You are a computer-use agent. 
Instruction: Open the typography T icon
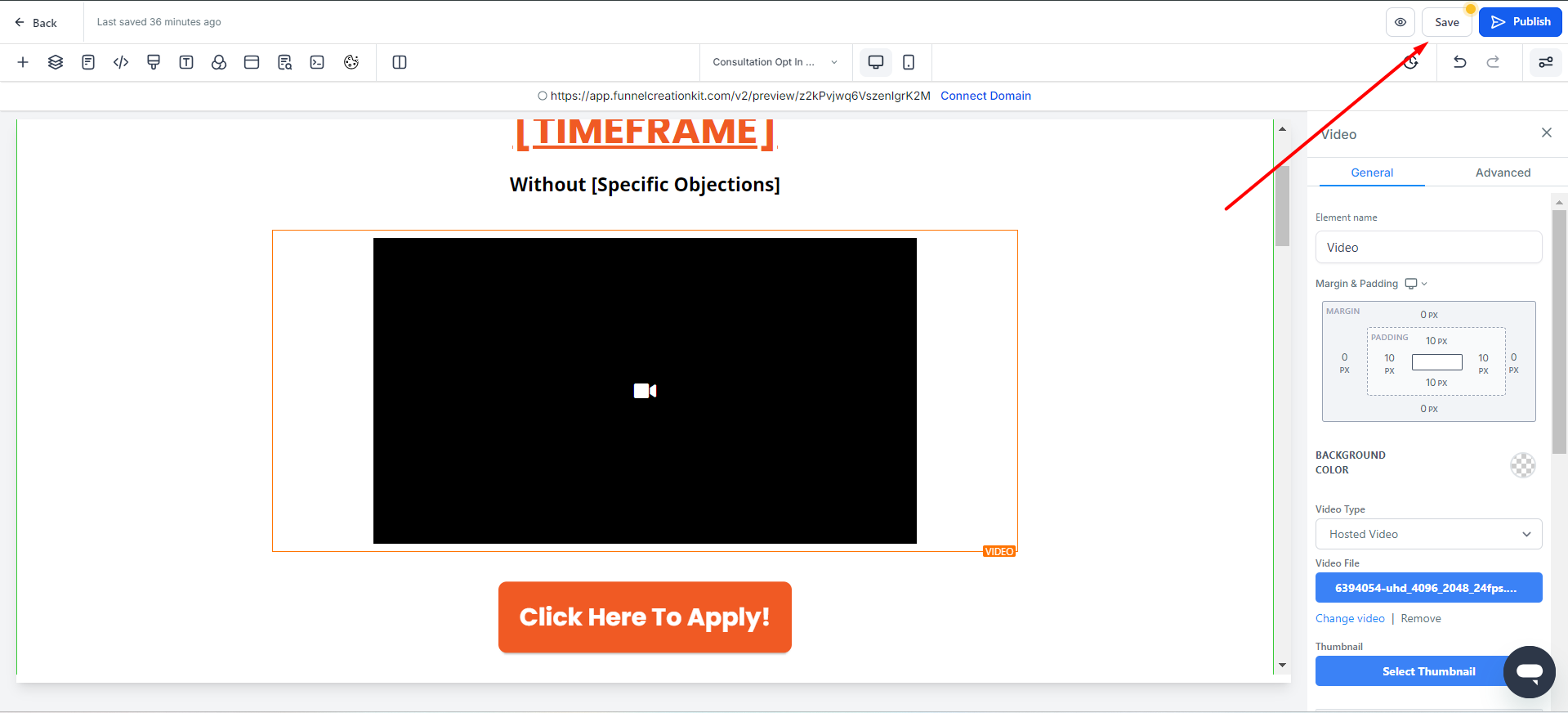[186, 62]
